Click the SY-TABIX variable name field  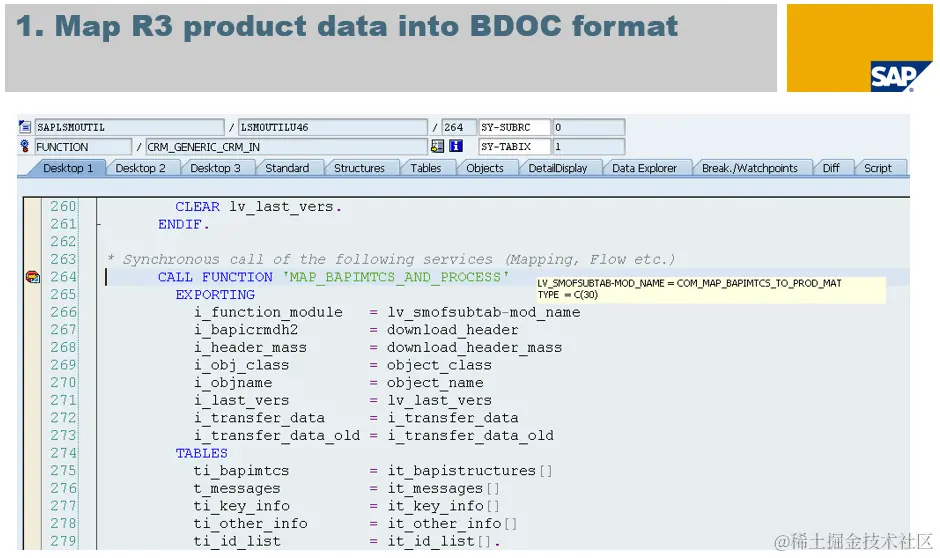514,146
